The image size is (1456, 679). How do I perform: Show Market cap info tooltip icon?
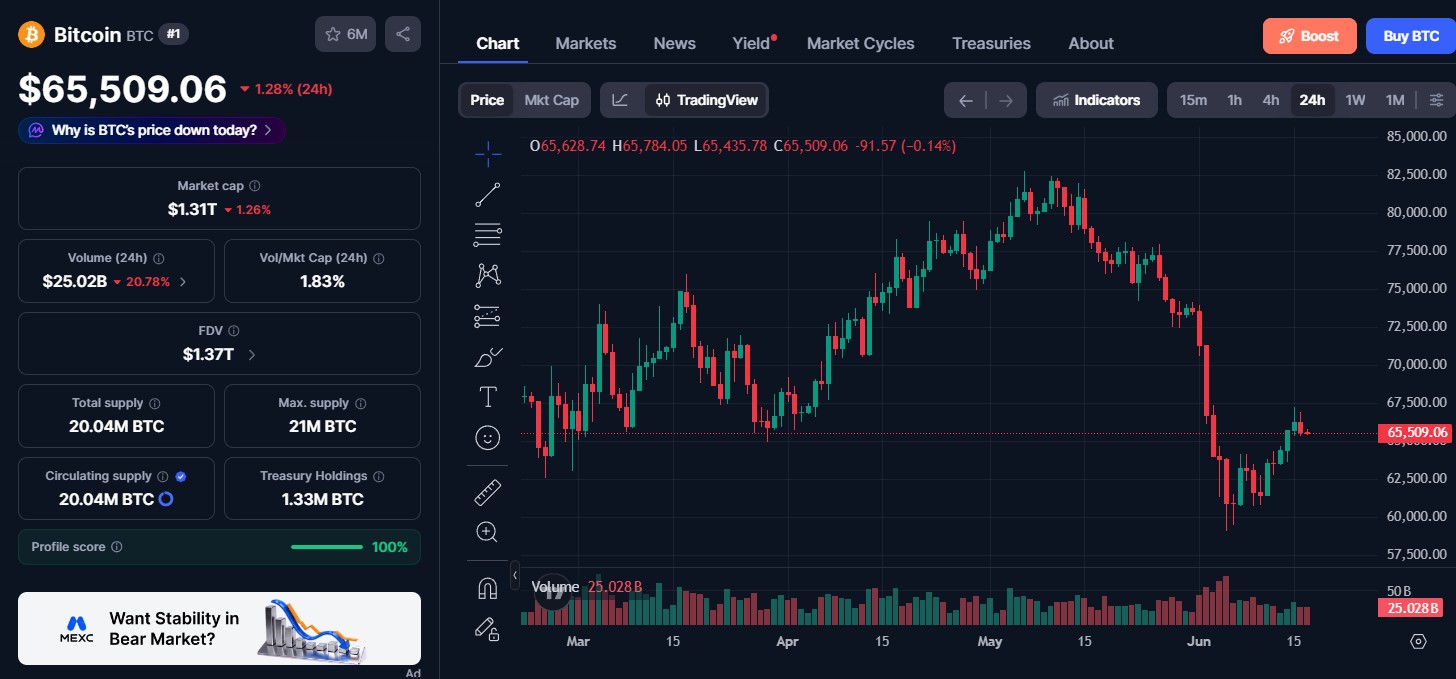255,186
